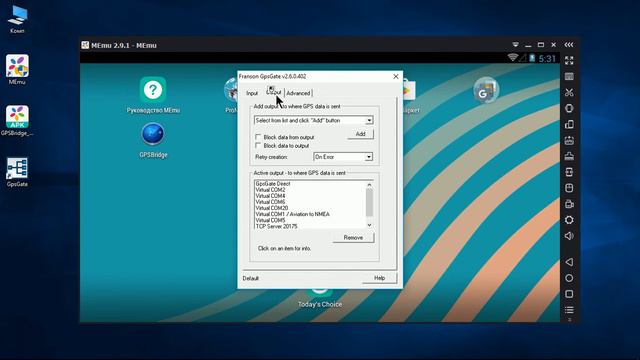Switch to the Output tab
Image resolution: width=640 pixels, height=360 pixels.
tap(274, 92)
